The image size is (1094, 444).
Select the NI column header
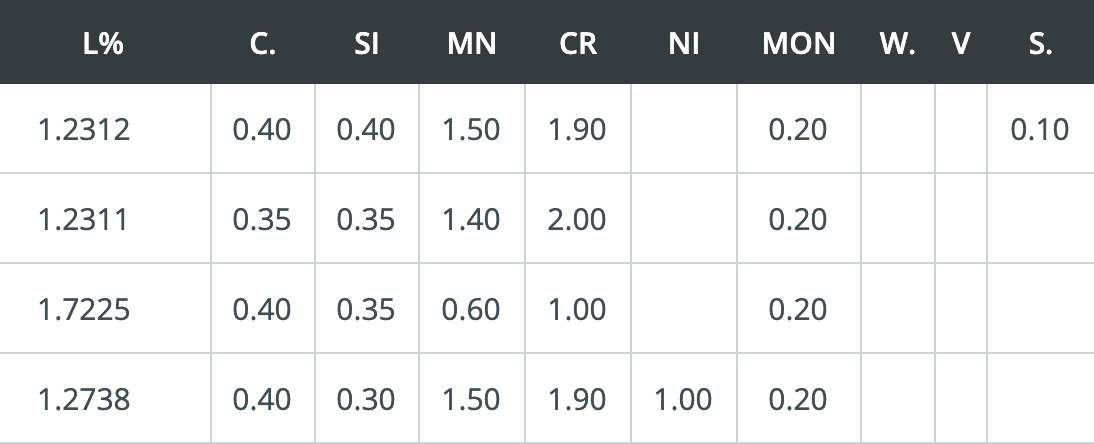pyautogui.click(x=684, y=44)
